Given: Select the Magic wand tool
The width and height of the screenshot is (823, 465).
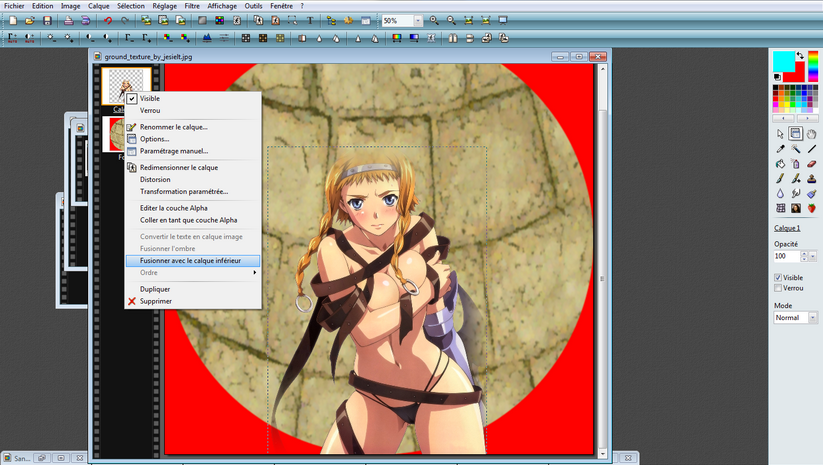Looking at the screenshot, I should coord(796,149).
